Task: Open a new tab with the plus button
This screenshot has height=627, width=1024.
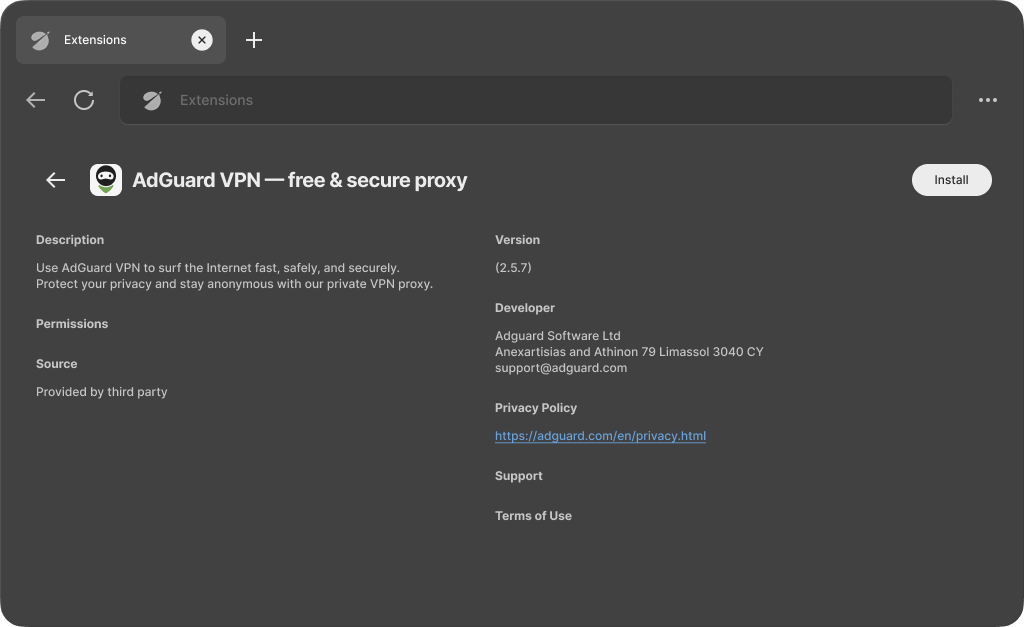Action: coord(254,40)
